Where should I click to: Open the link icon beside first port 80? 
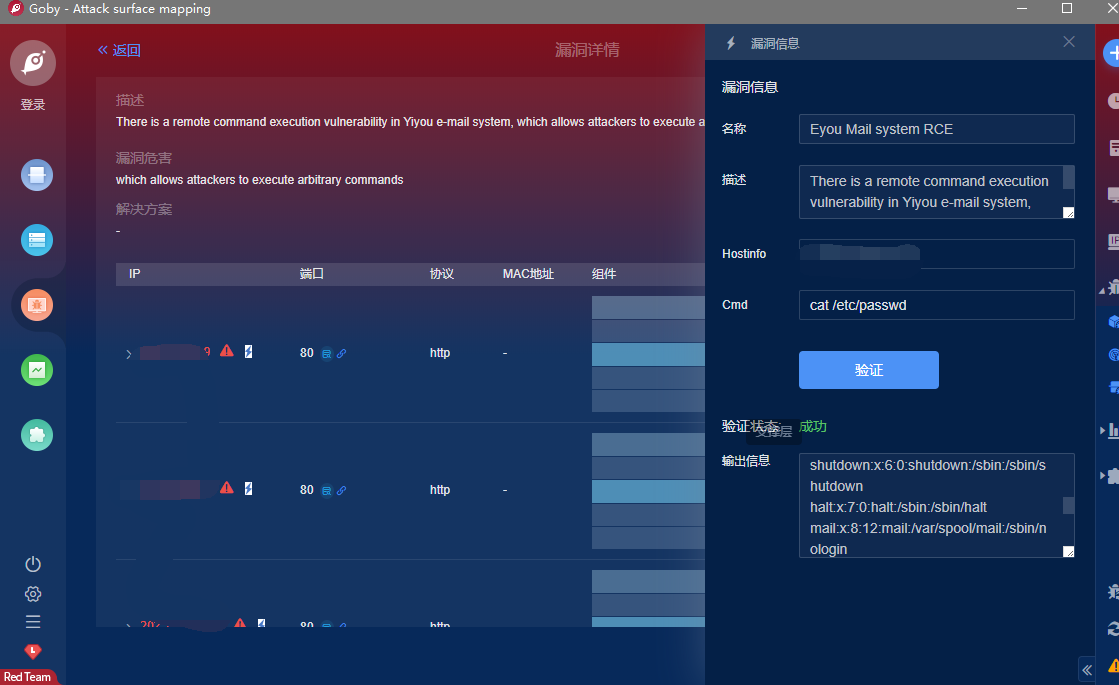coord(342,353)
